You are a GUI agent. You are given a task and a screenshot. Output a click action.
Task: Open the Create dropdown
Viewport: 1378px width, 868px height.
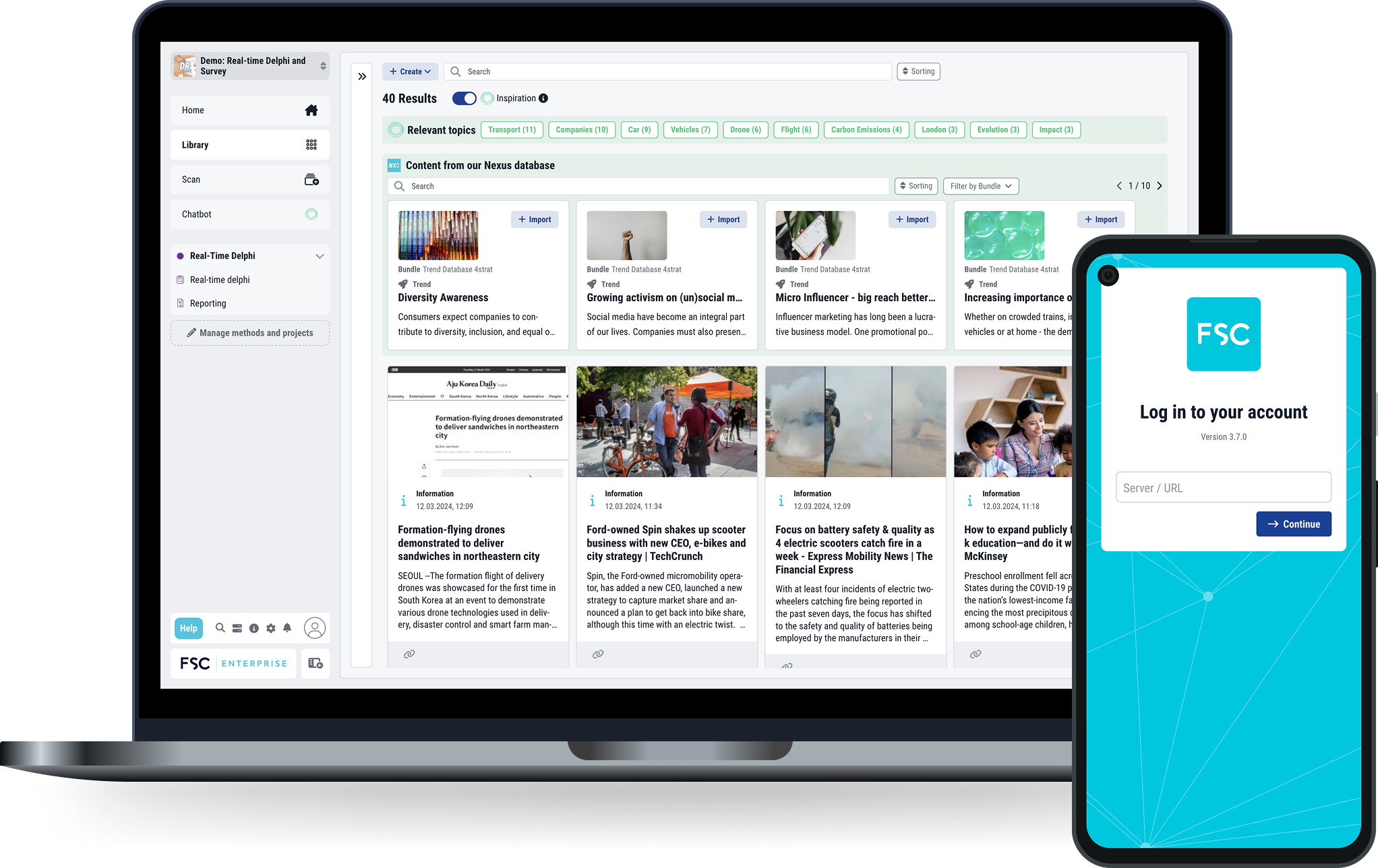click(x=410, y=71)
